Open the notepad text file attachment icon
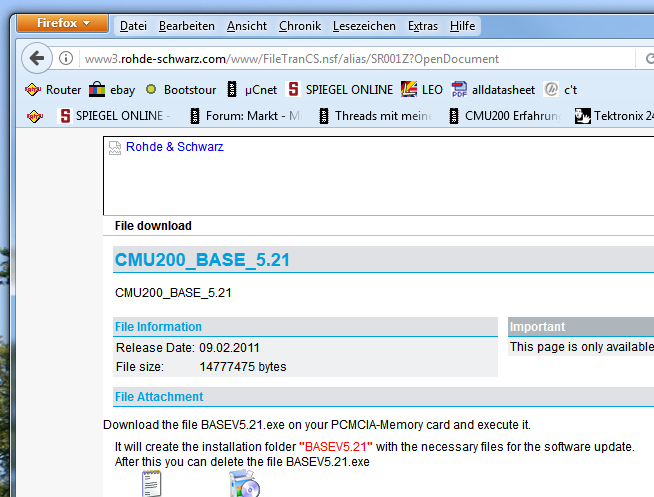The width and height of the screenshot is (654, 497). tap(151, 484)
